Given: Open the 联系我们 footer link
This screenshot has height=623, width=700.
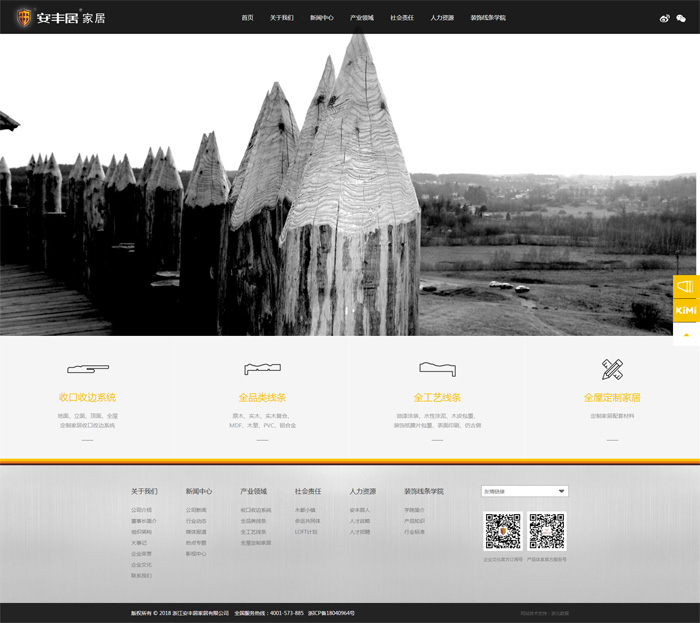Looking at the screenshot, I should coord(141,576).
